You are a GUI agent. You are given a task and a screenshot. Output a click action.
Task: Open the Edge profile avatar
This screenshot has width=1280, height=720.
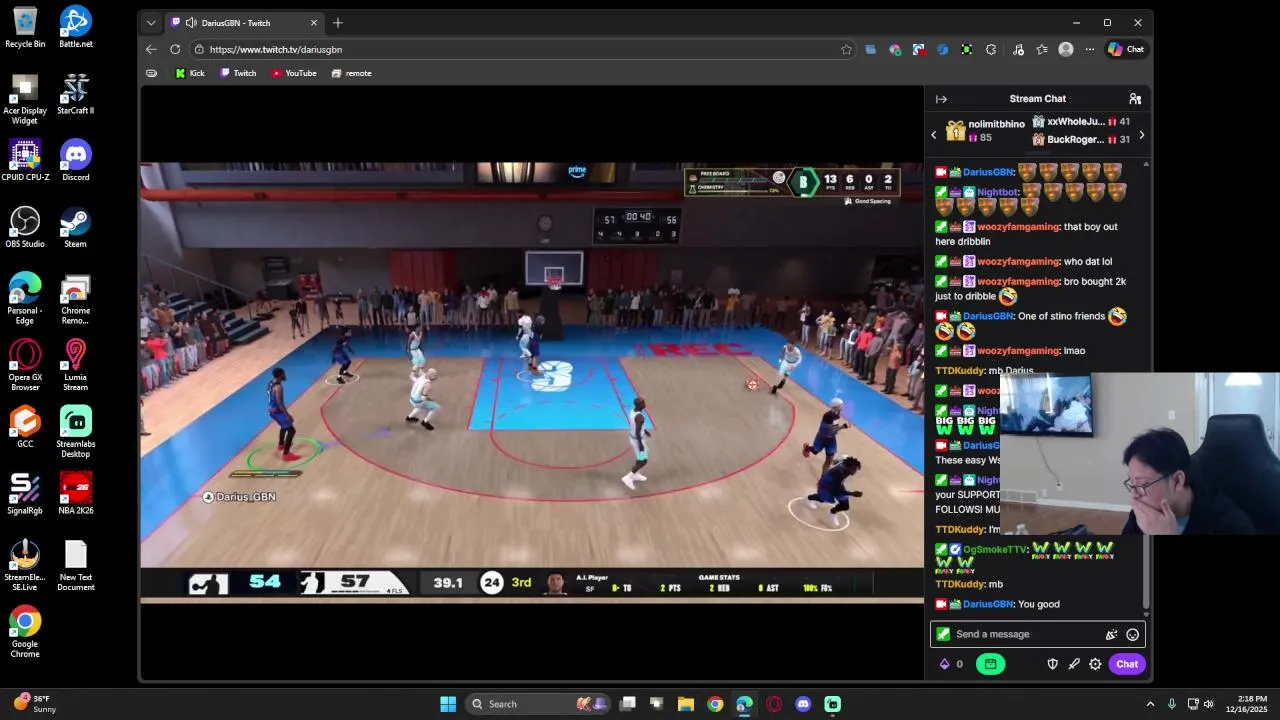tap(1066, 49)
